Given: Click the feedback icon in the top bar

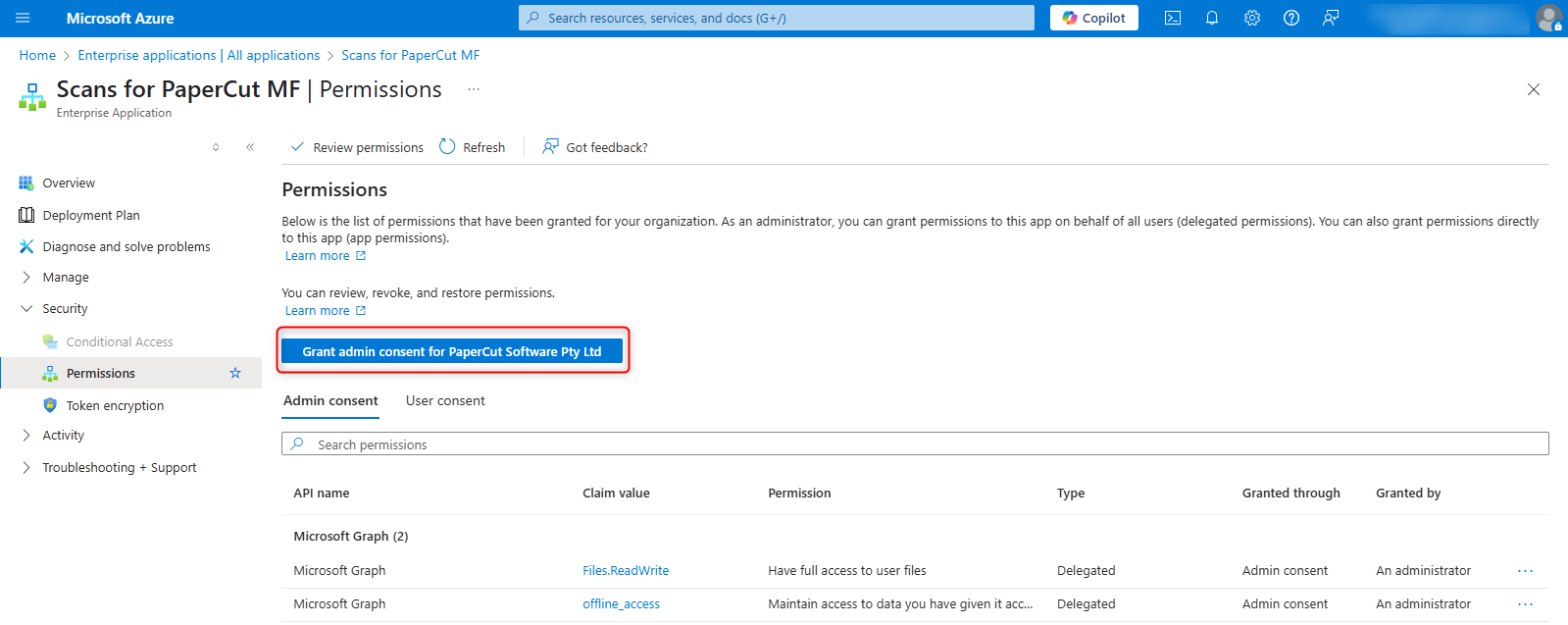Looking at the screenshot, I should [1331, 18].
